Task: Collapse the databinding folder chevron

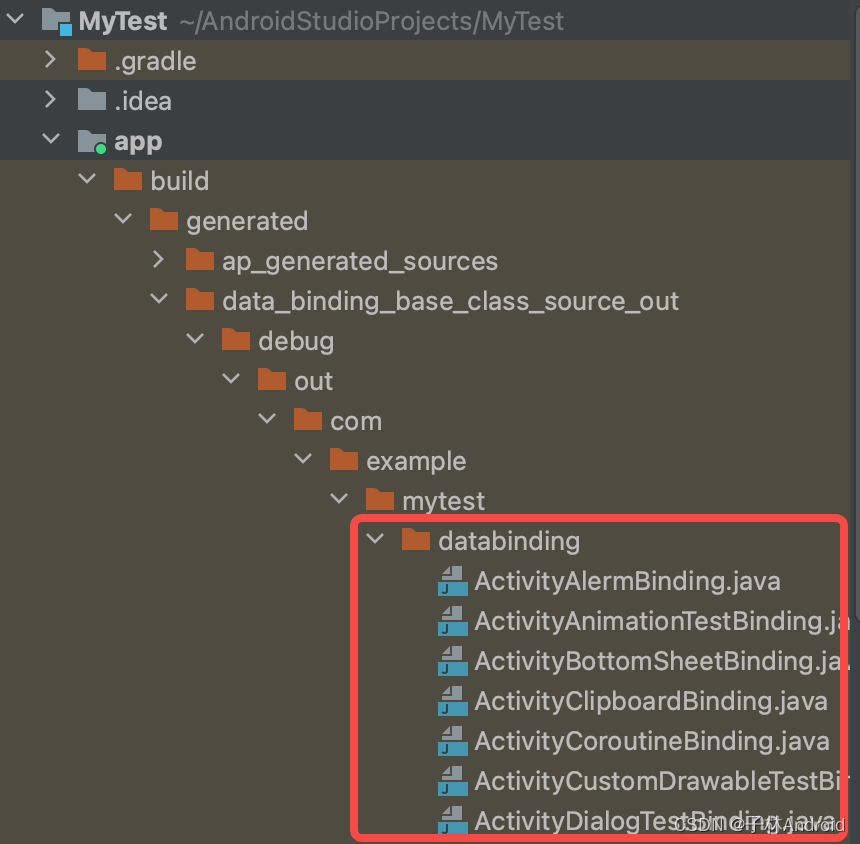Action: pos(375,539)
